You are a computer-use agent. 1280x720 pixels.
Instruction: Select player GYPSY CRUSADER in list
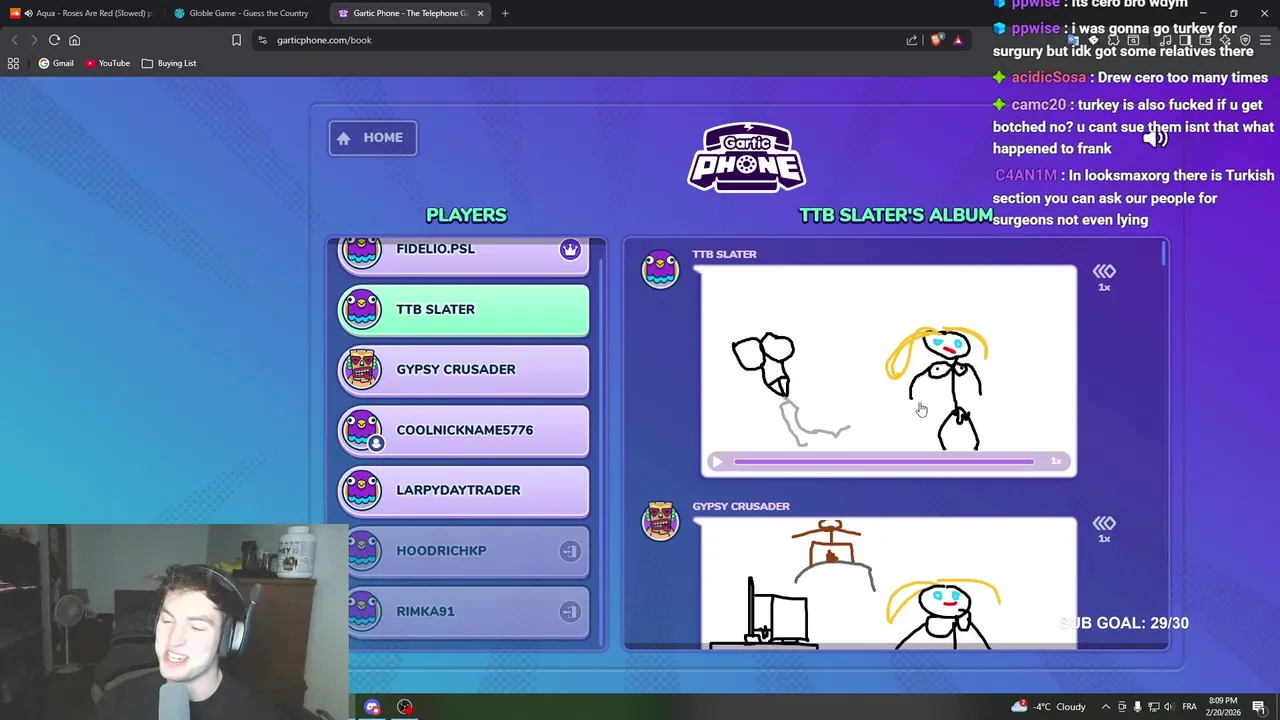click(x=463, y=370)
